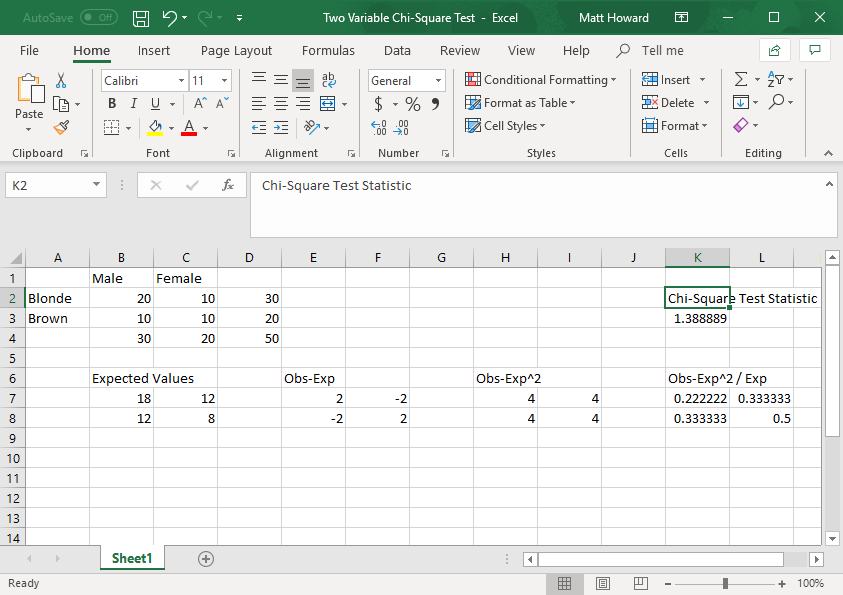Click Delete cells button
The height and width of the screenshot is (595, 843).
(x=668, y=103)
